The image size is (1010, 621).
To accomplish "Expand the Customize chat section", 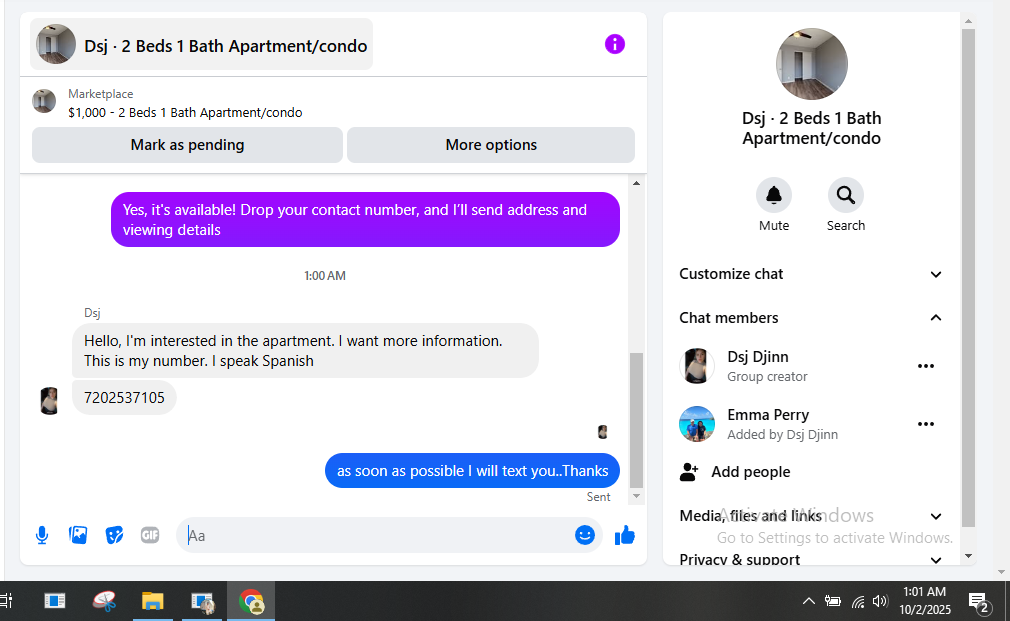I will (x=811, y=274).
